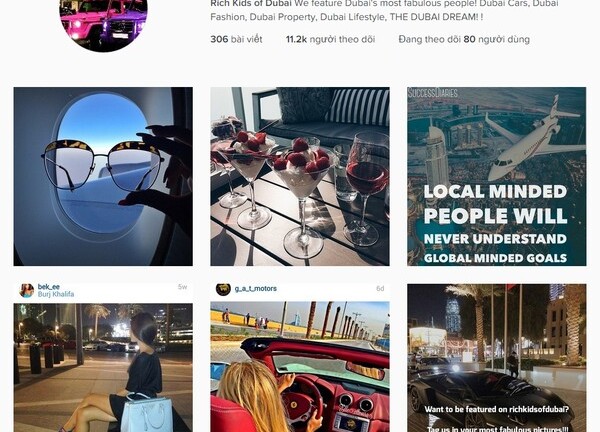View the 306 bài viết posts count

236,39
